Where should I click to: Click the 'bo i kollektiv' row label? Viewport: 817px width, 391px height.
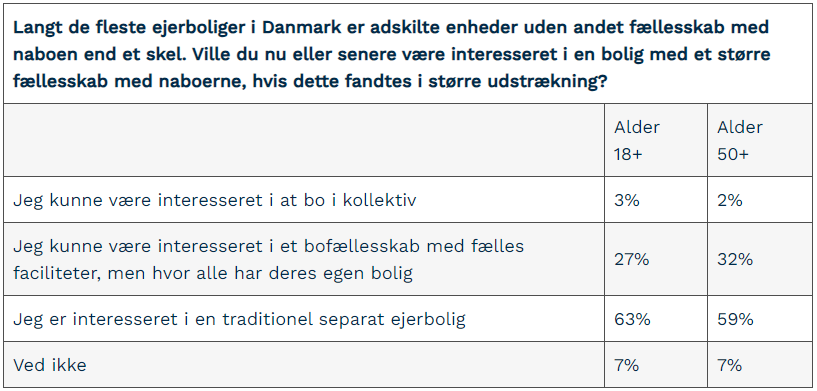[x=215, y=200]
